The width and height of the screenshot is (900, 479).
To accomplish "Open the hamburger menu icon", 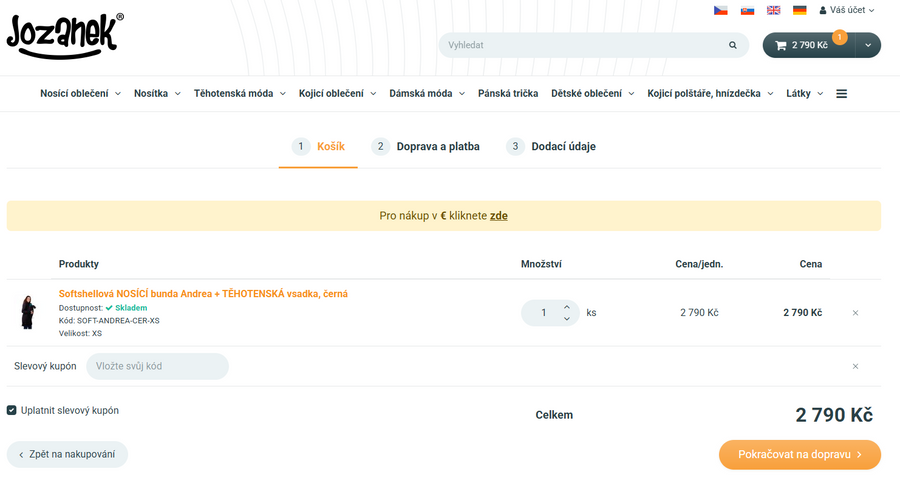I will point(842,94).
